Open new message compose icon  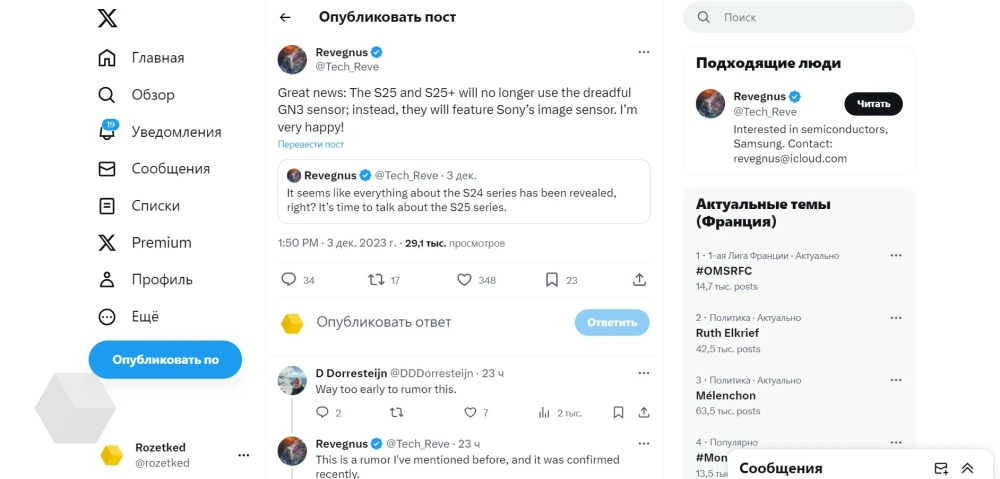coord(941,468)
